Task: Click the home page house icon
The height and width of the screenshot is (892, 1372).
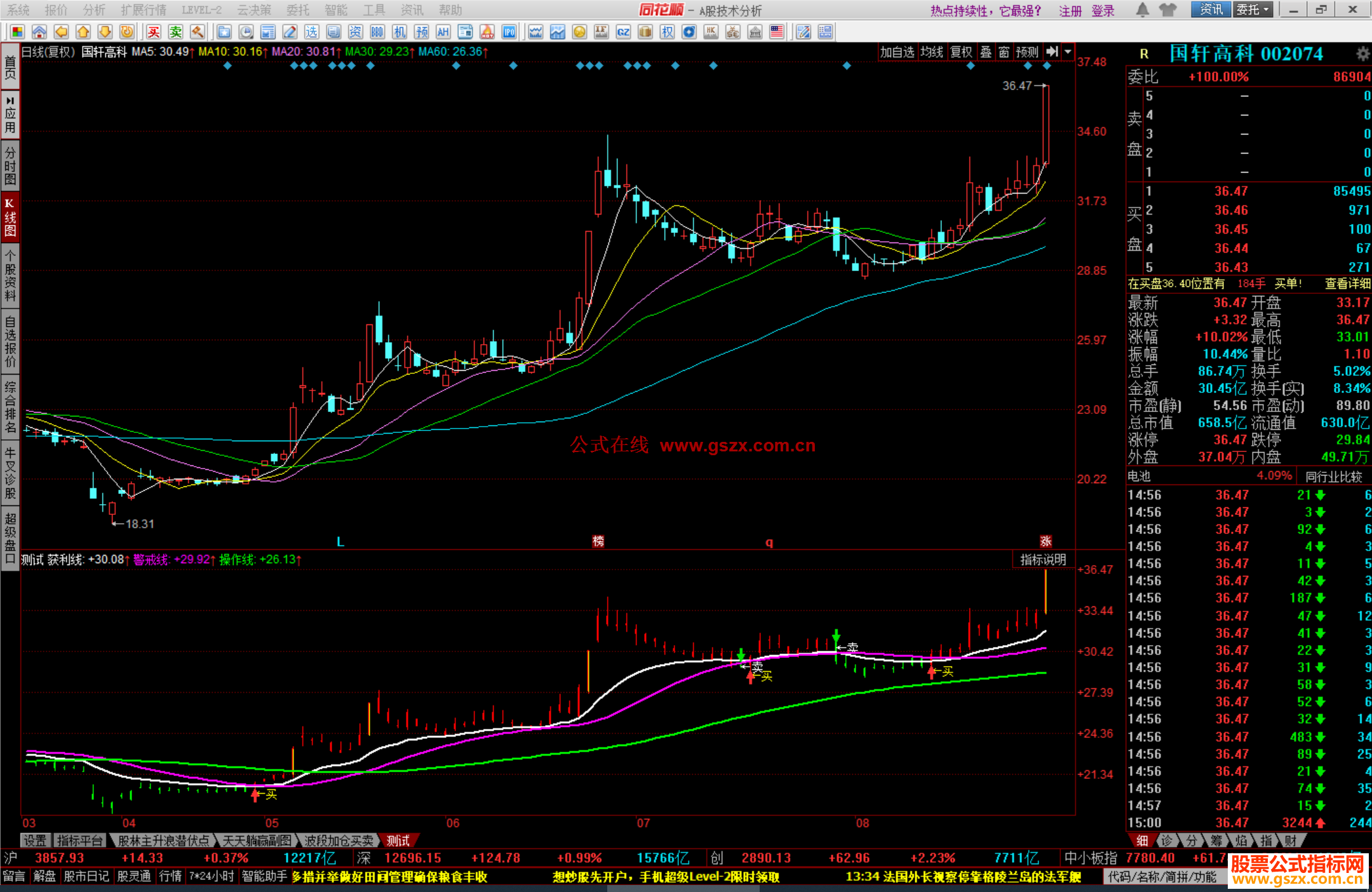Action: pyautogui.click(x=39, y=32)
